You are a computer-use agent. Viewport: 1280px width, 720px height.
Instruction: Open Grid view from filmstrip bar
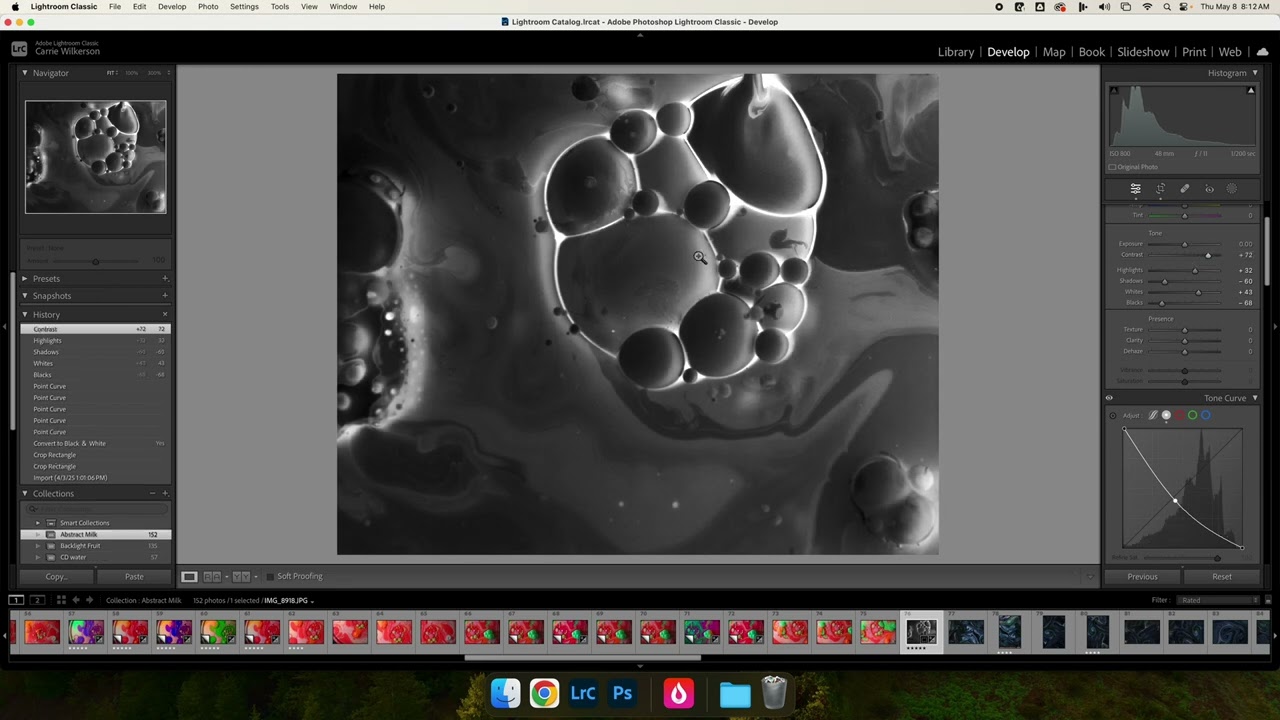pyautogui.click(x=61, y=600)
